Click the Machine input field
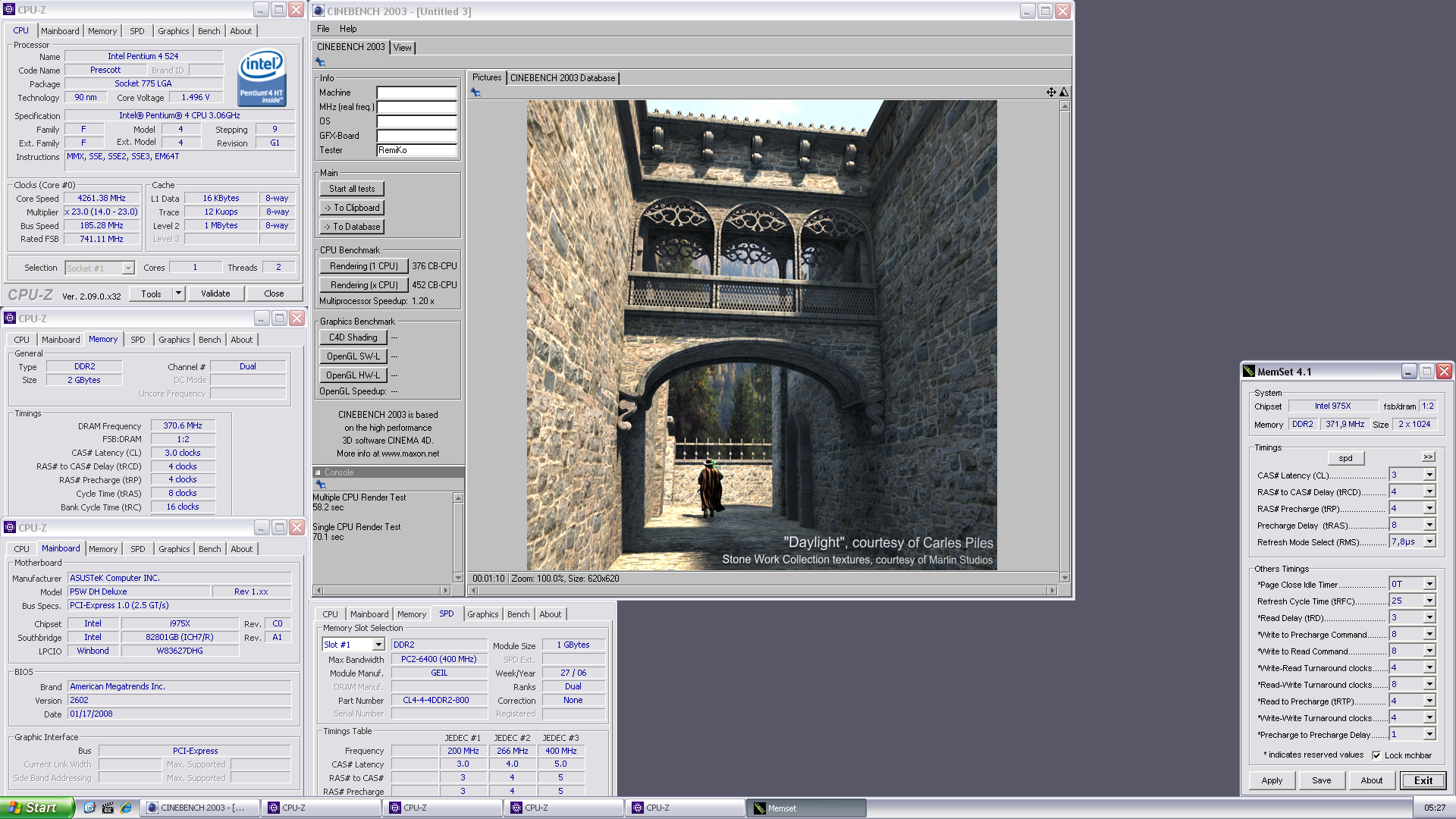This screenshot has width=1456, height=819. point(416,93)
